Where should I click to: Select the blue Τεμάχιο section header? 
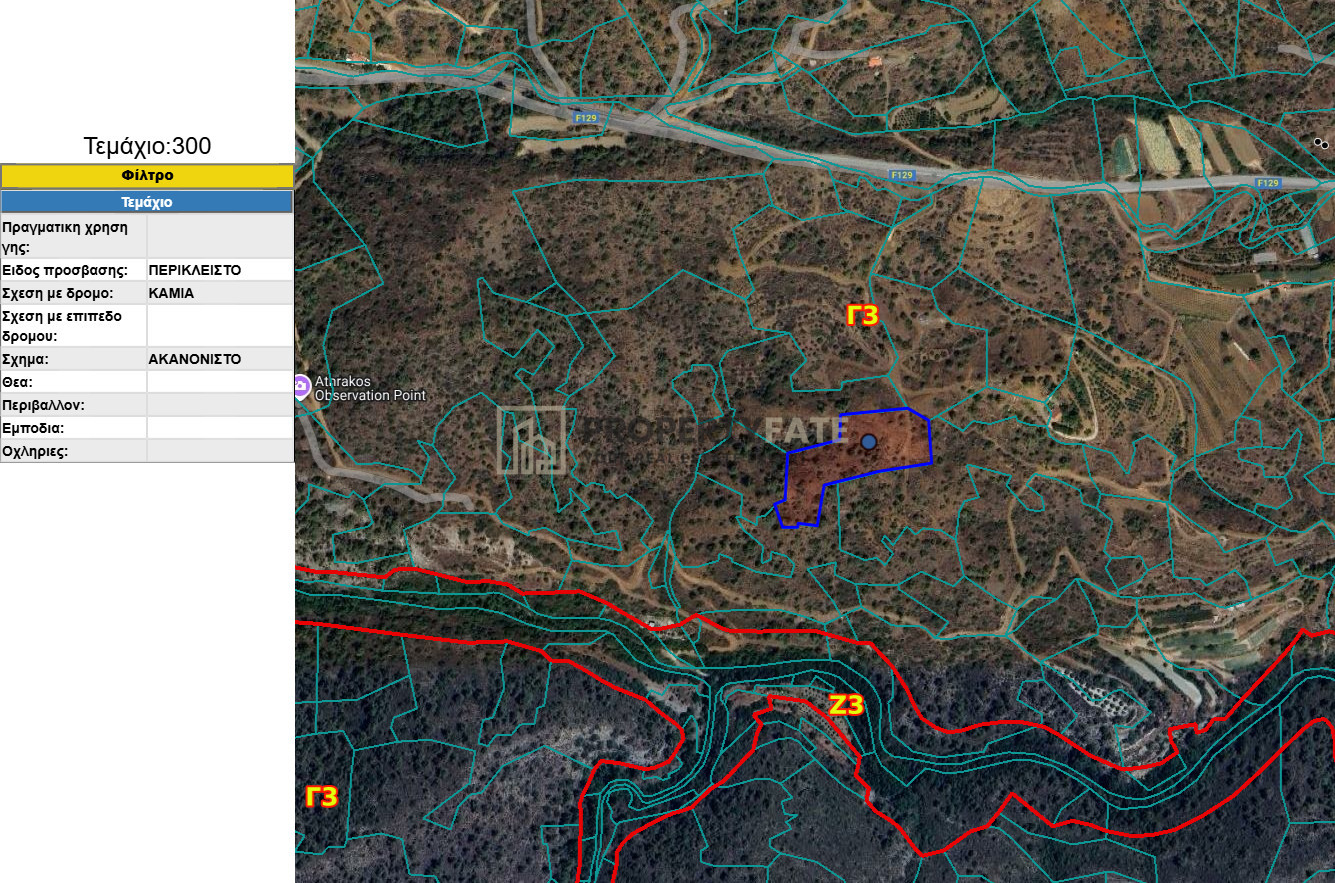pos(147,202)
